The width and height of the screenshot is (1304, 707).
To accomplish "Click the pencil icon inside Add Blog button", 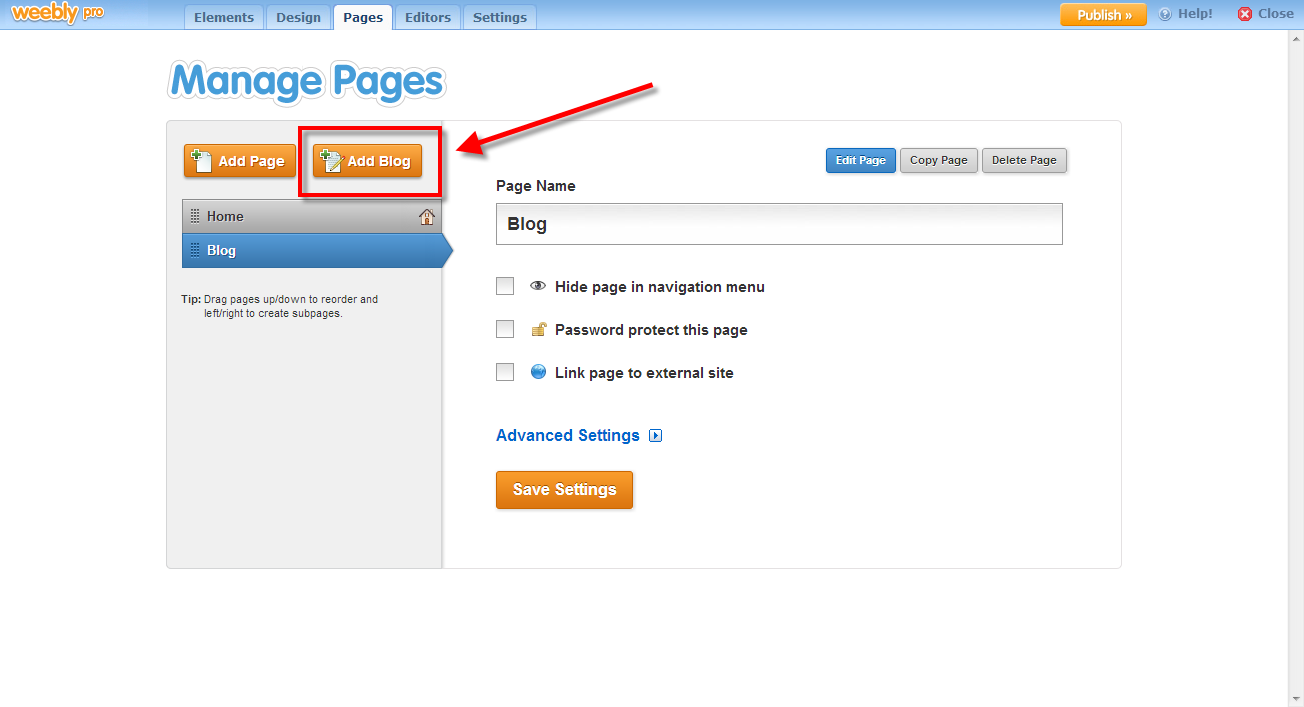I will coord(338,161).
